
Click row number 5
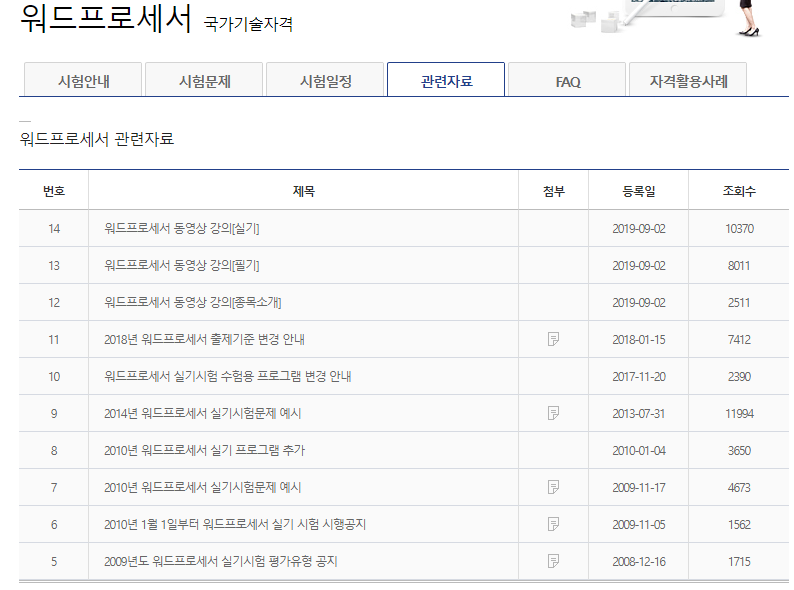[54, 562]
